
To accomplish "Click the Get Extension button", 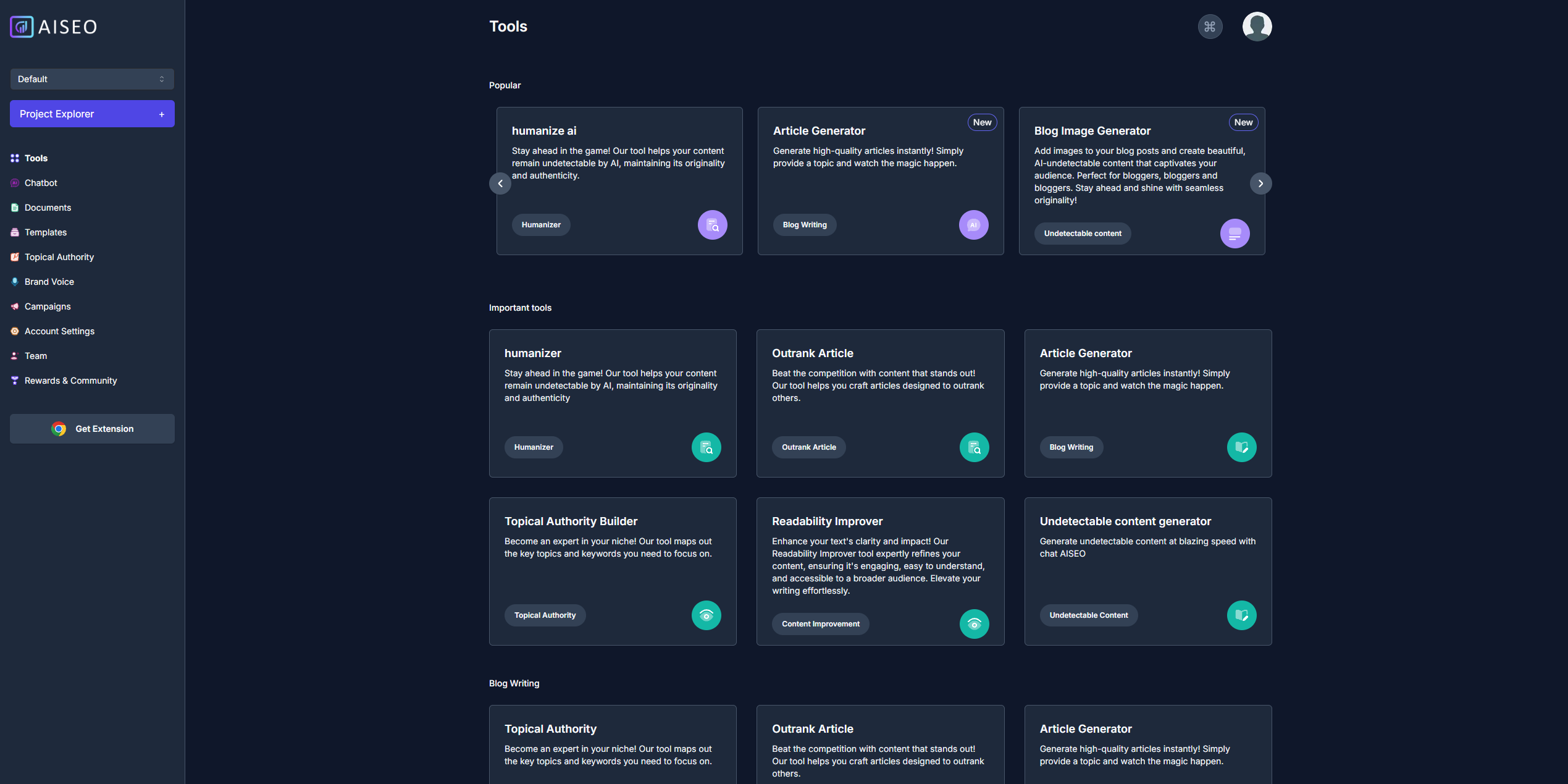I will [x=92, y=429].
